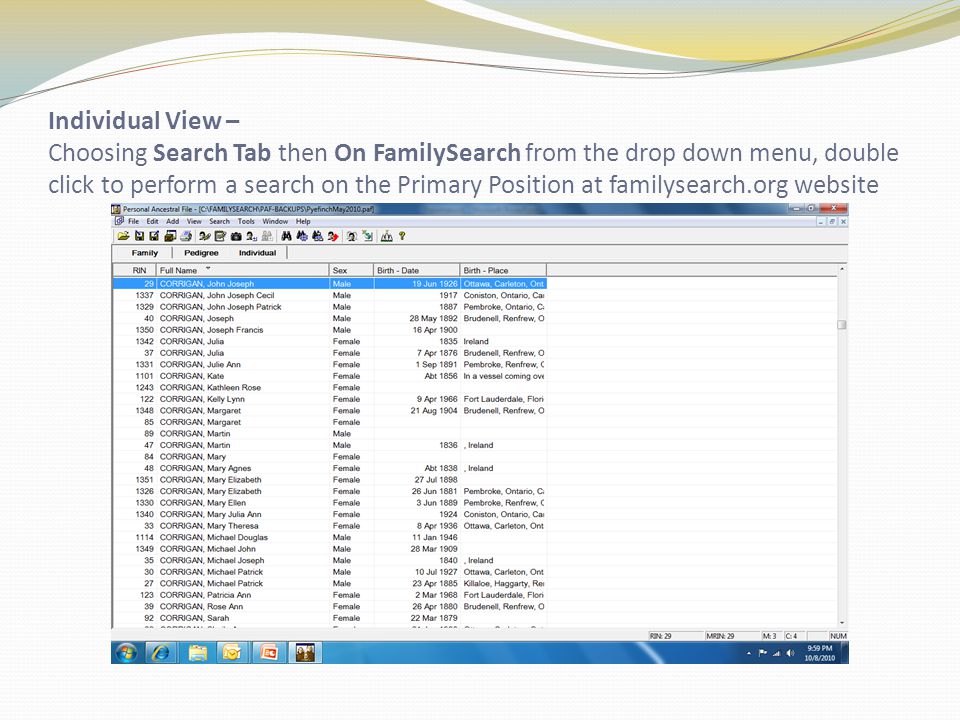Click the volume speaker tray icon

pyautogui.click(x=790, y=653)
